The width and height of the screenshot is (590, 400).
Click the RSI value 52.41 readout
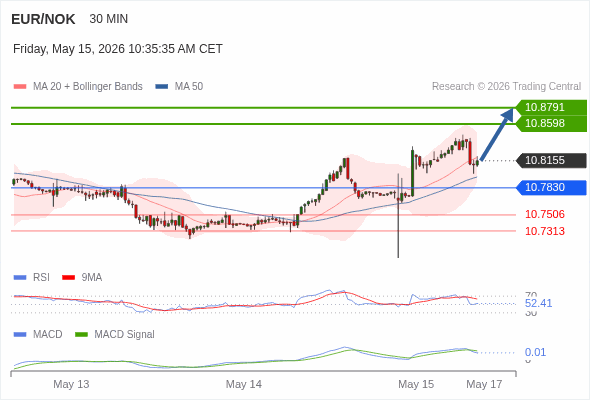(x=538, y=303)
